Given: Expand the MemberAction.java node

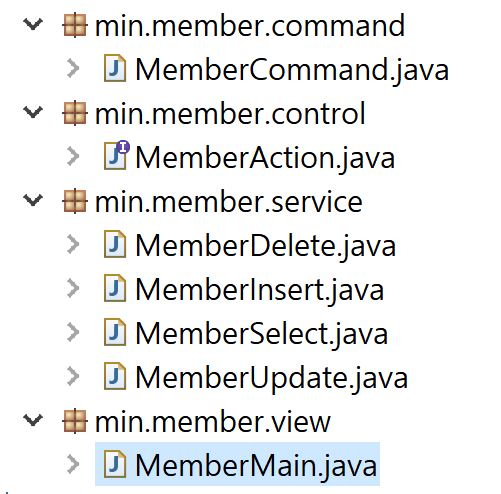Looking at the screenshot, I should click(73, 156).
